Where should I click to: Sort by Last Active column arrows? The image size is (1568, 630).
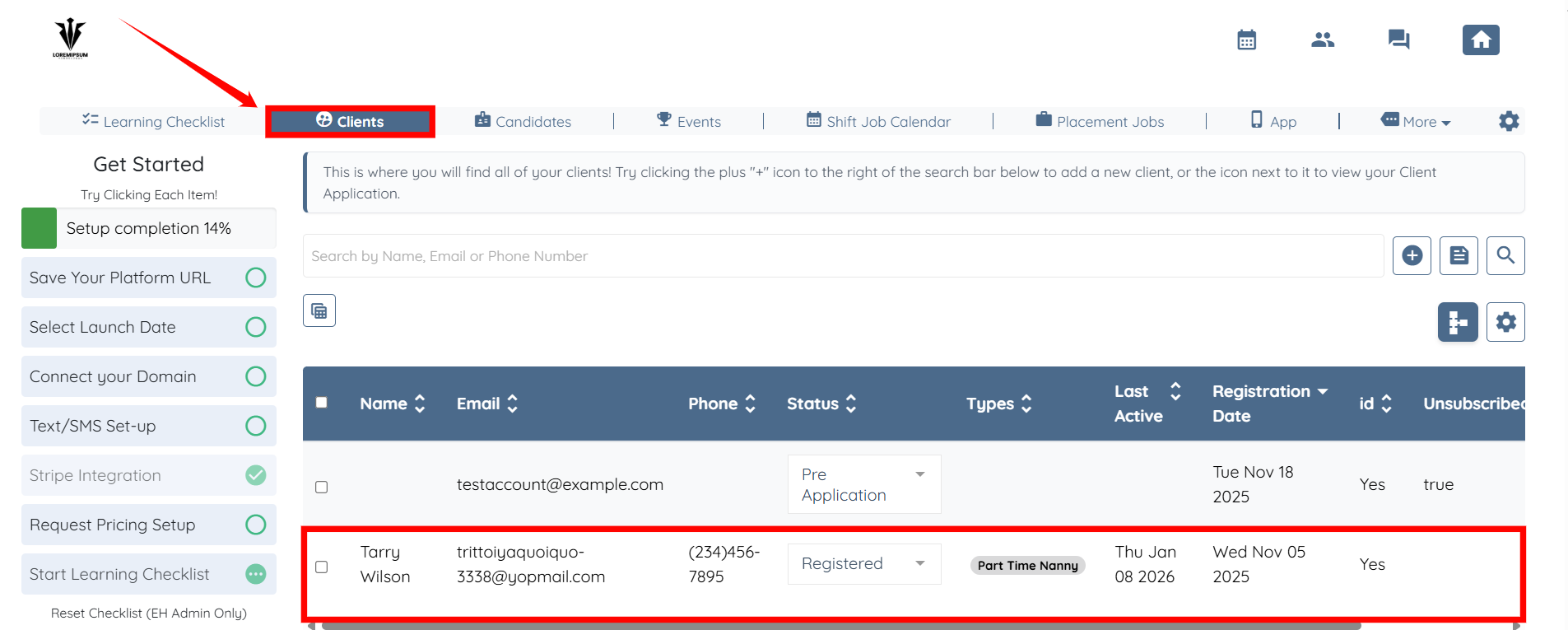point(1175,391)
